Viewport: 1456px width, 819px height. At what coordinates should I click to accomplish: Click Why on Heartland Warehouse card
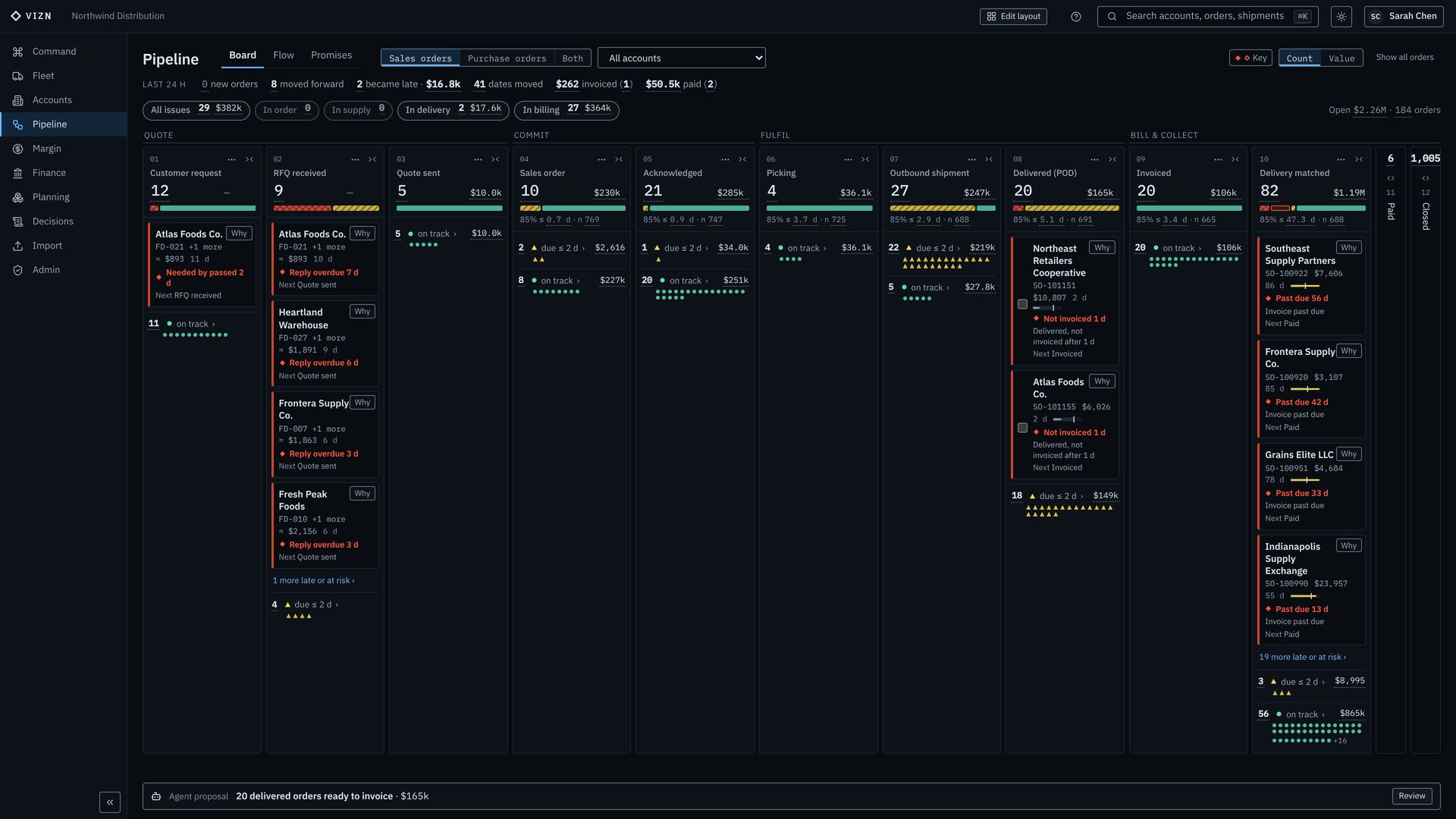(x=362, y=312)
